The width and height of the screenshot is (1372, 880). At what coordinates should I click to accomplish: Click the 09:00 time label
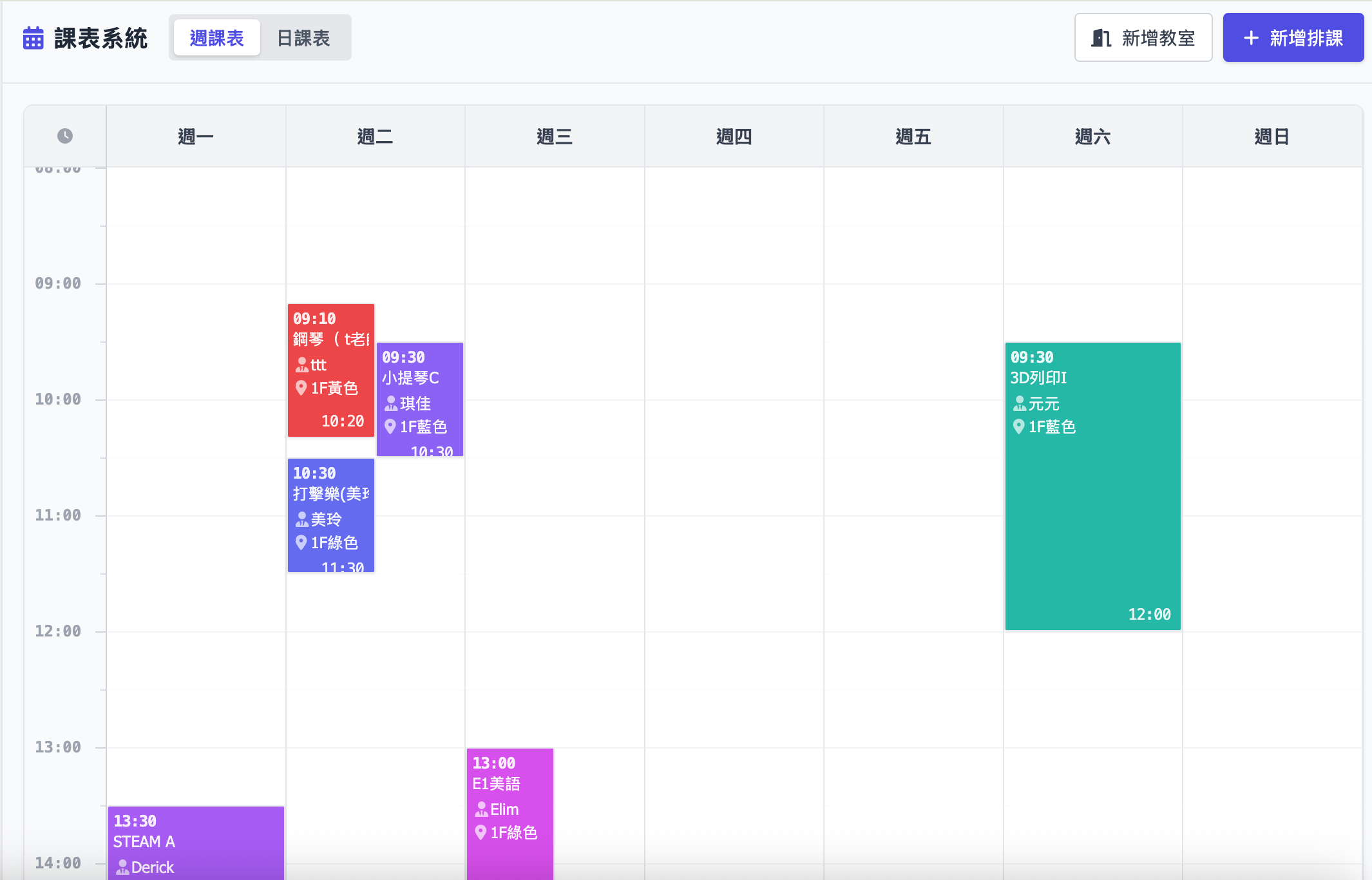click(x=58, y=283)
